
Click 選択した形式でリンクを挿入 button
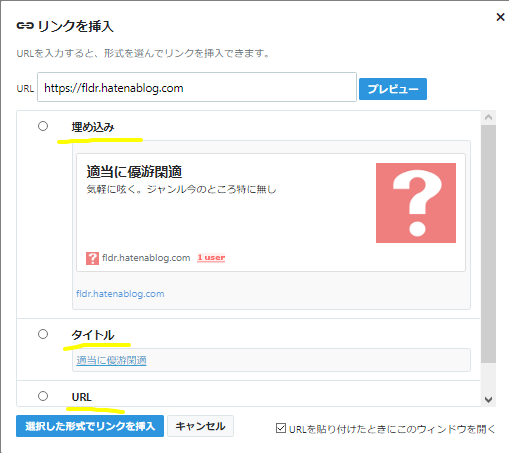pyautogui.click(x=90, y=426)
